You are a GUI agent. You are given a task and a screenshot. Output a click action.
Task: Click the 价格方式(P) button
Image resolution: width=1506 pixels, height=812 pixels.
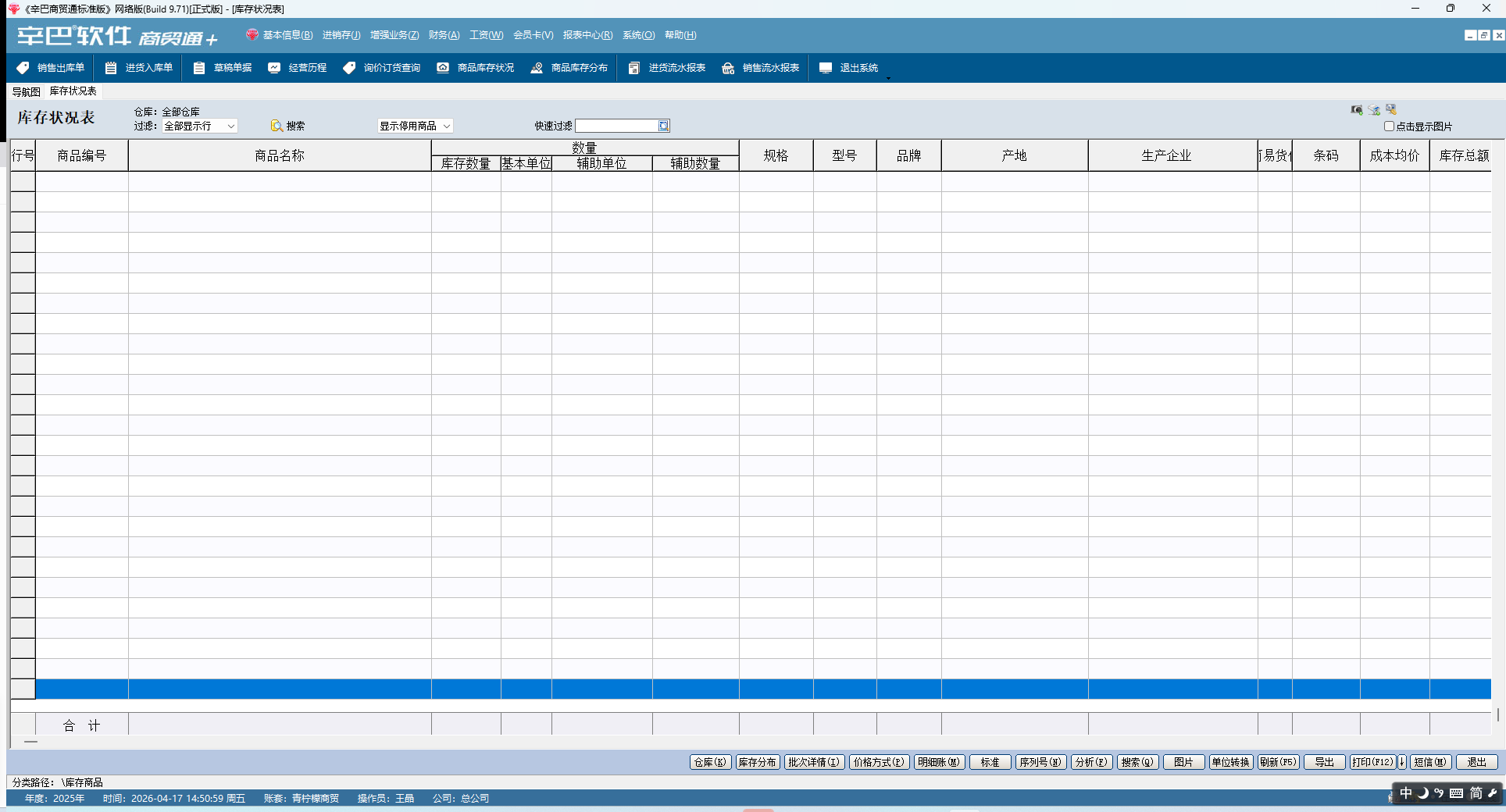point(879,762)
